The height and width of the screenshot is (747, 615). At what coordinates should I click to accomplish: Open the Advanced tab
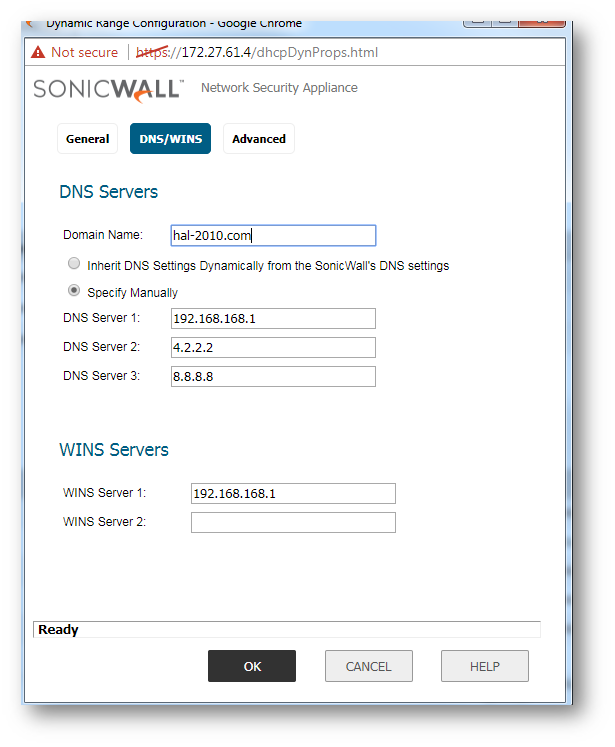259,139
